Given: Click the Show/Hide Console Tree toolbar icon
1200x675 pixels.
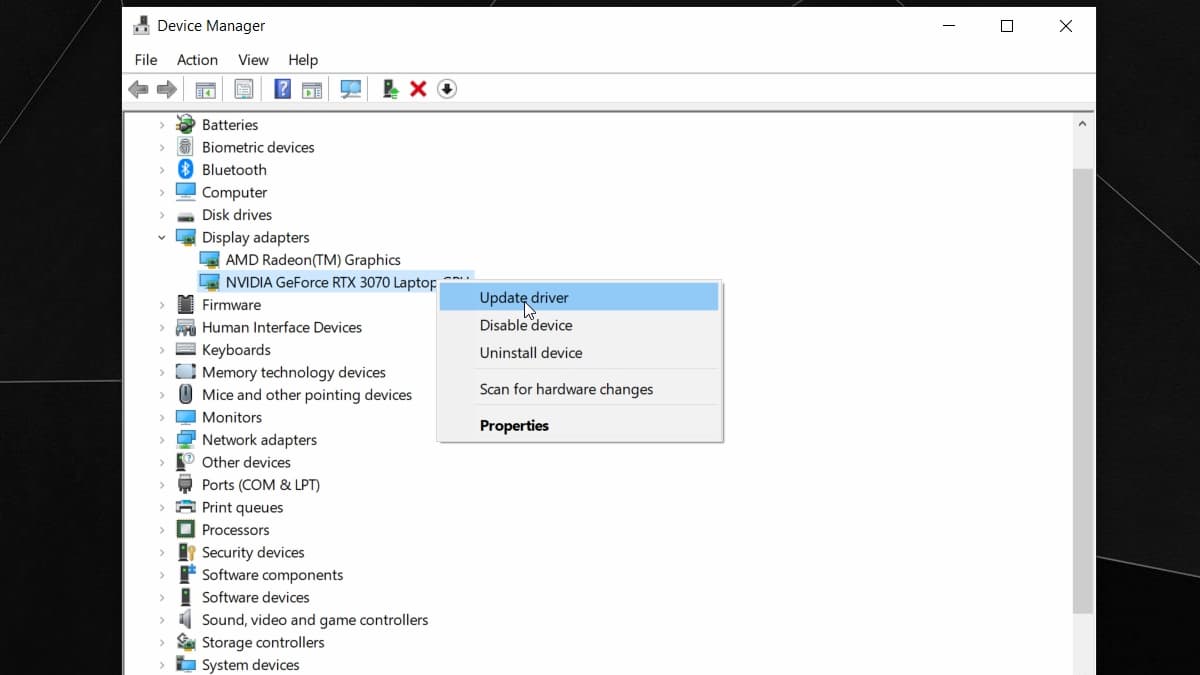Looking at the screenshot, I should (205, 89).
